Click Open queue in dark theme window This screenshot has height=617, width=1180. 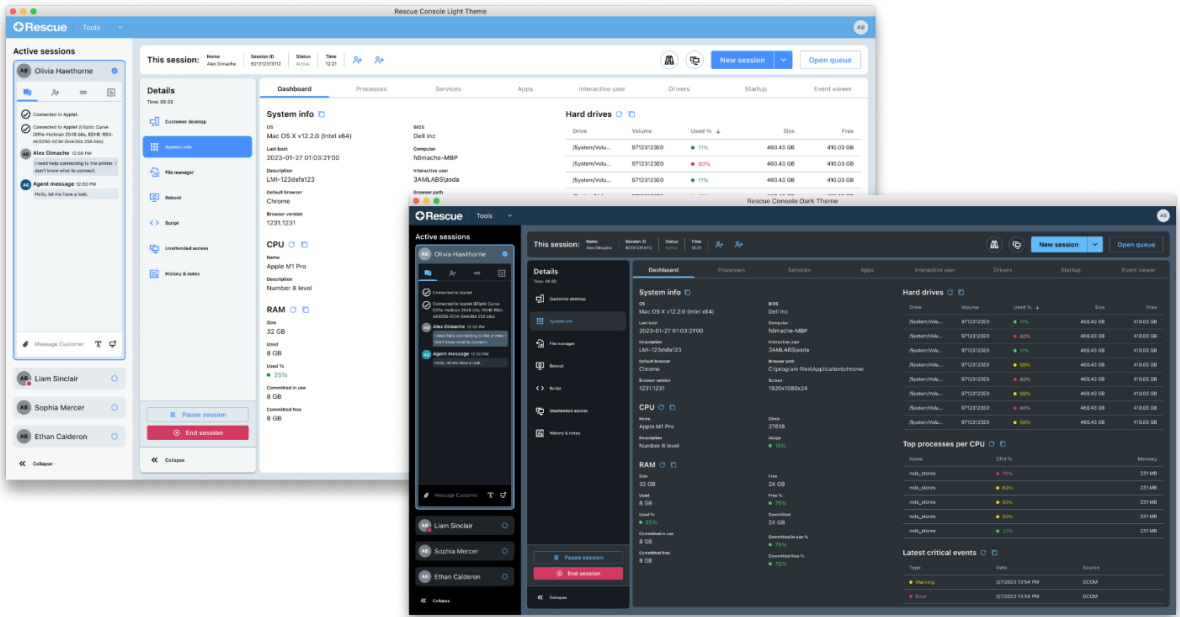[x=1136, y=245]
